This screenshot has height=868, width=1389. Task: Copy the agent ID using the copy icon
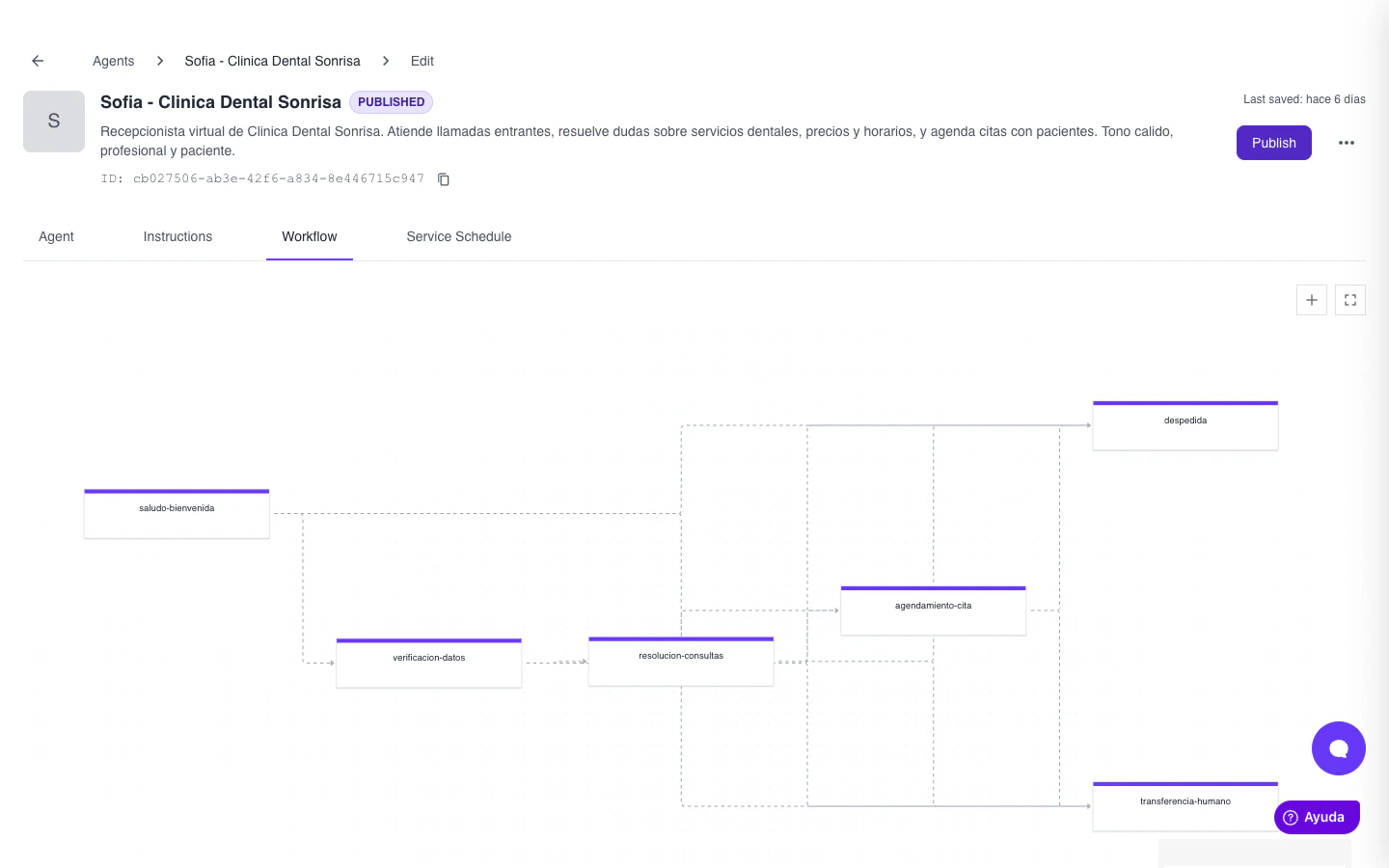click(443, 179)
